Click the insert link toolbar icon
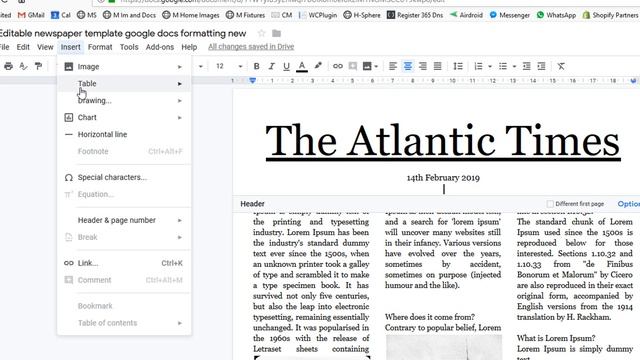The width and height of the screenshot is (640, 360). tap(338, 66)
